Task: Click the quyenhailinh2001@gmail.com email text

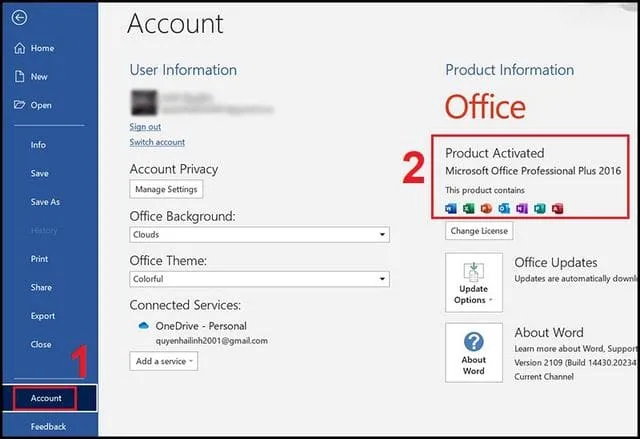Action: (212, 341)
